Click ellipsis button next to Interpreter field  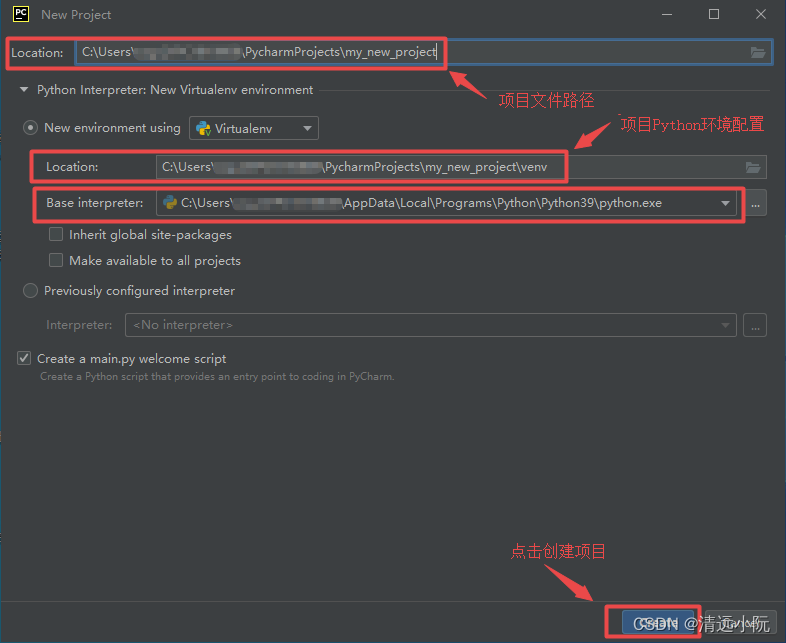click(x=755, y=325)
